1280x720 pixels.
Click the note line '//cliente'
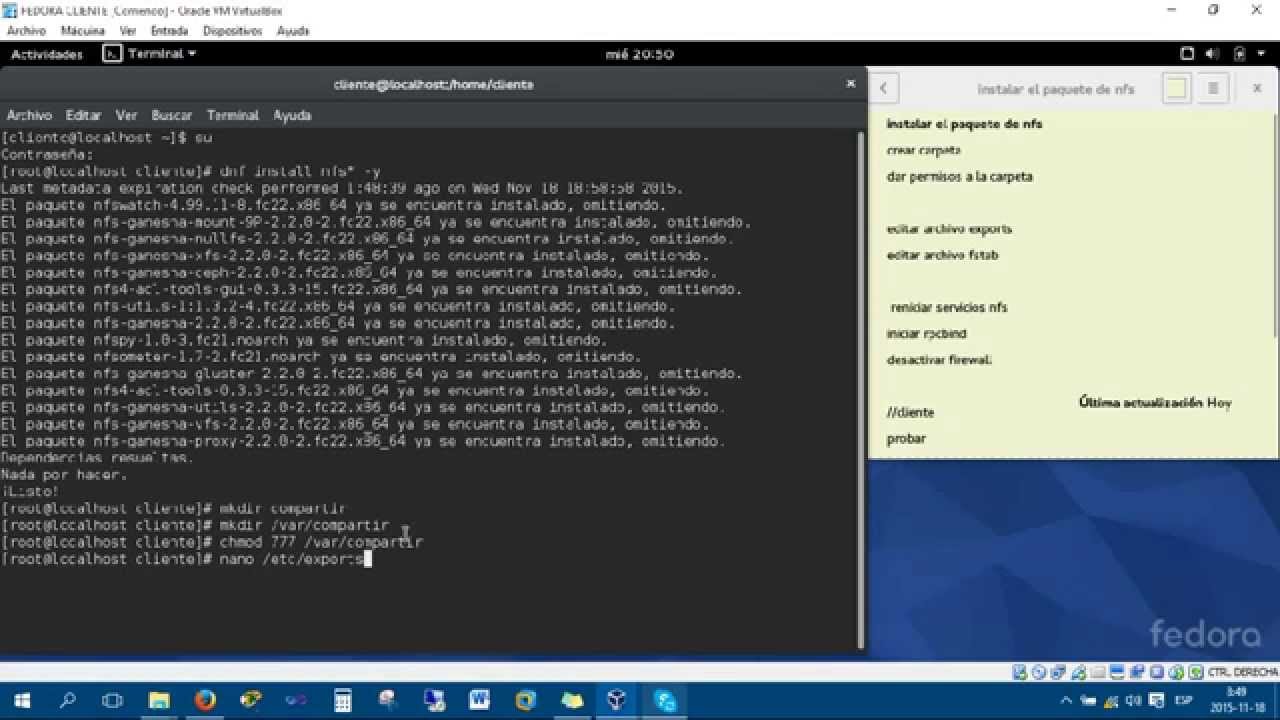[x=910, y=412]
